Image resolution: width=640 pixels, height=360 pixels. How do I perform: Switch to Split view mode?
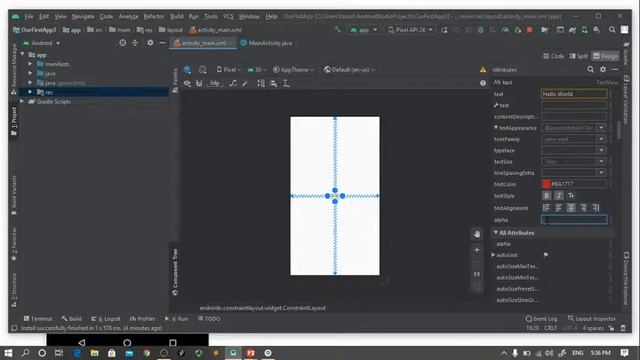click(x=579, y=56)
